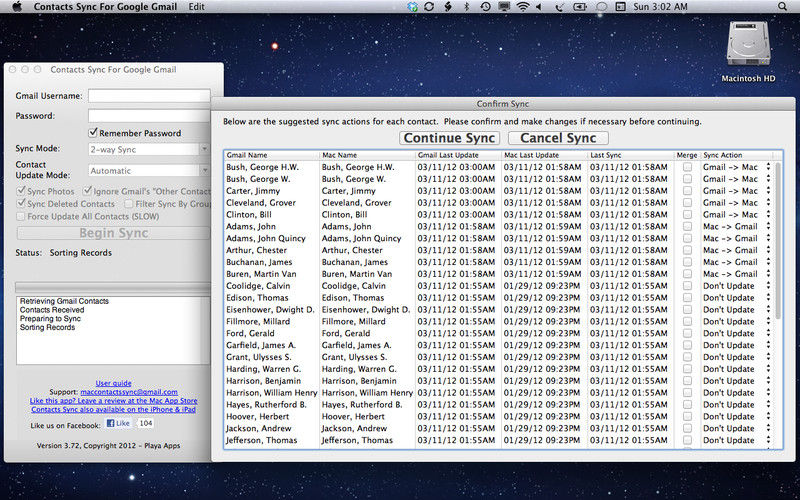
Task: Sort by Gmail Name column header
Action: click(x=271, y=155)
